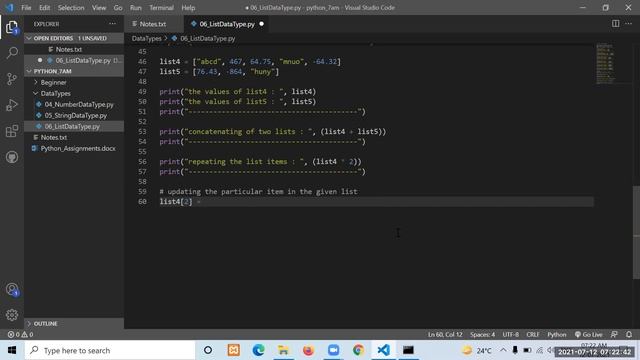Open Explorer panel Views and More Actions ellipsis
Screen dimensions: 640x360
pos(112,24)
